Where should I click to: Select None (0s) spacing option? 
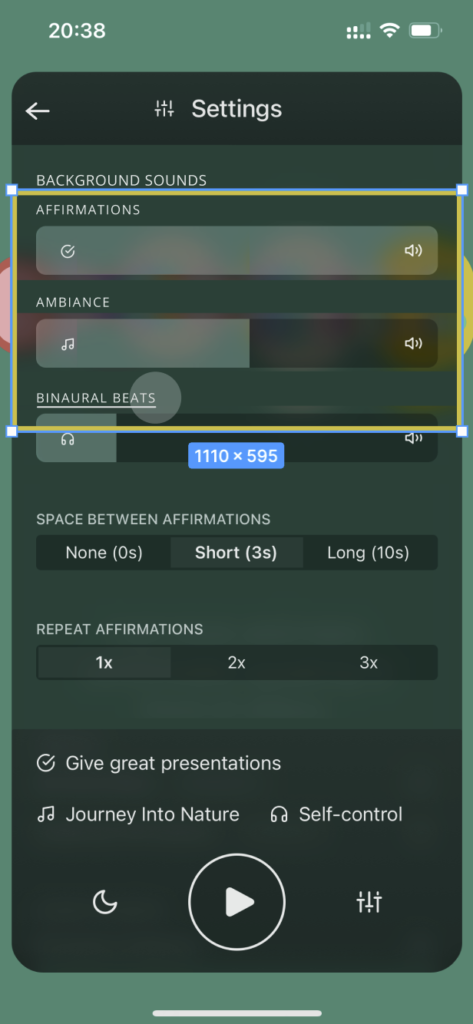click(x=104, y=553)
